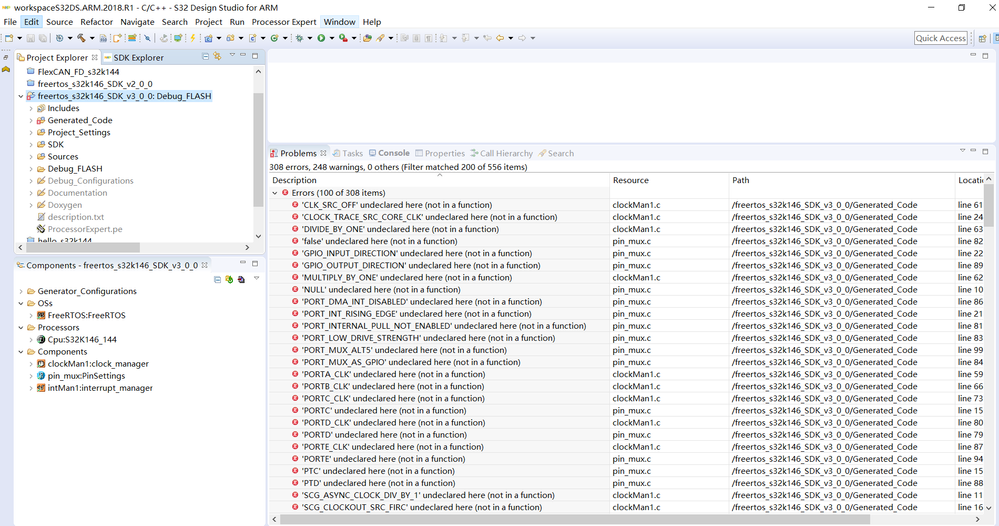Open the Processor Expert menu

(x=284, y=22)
